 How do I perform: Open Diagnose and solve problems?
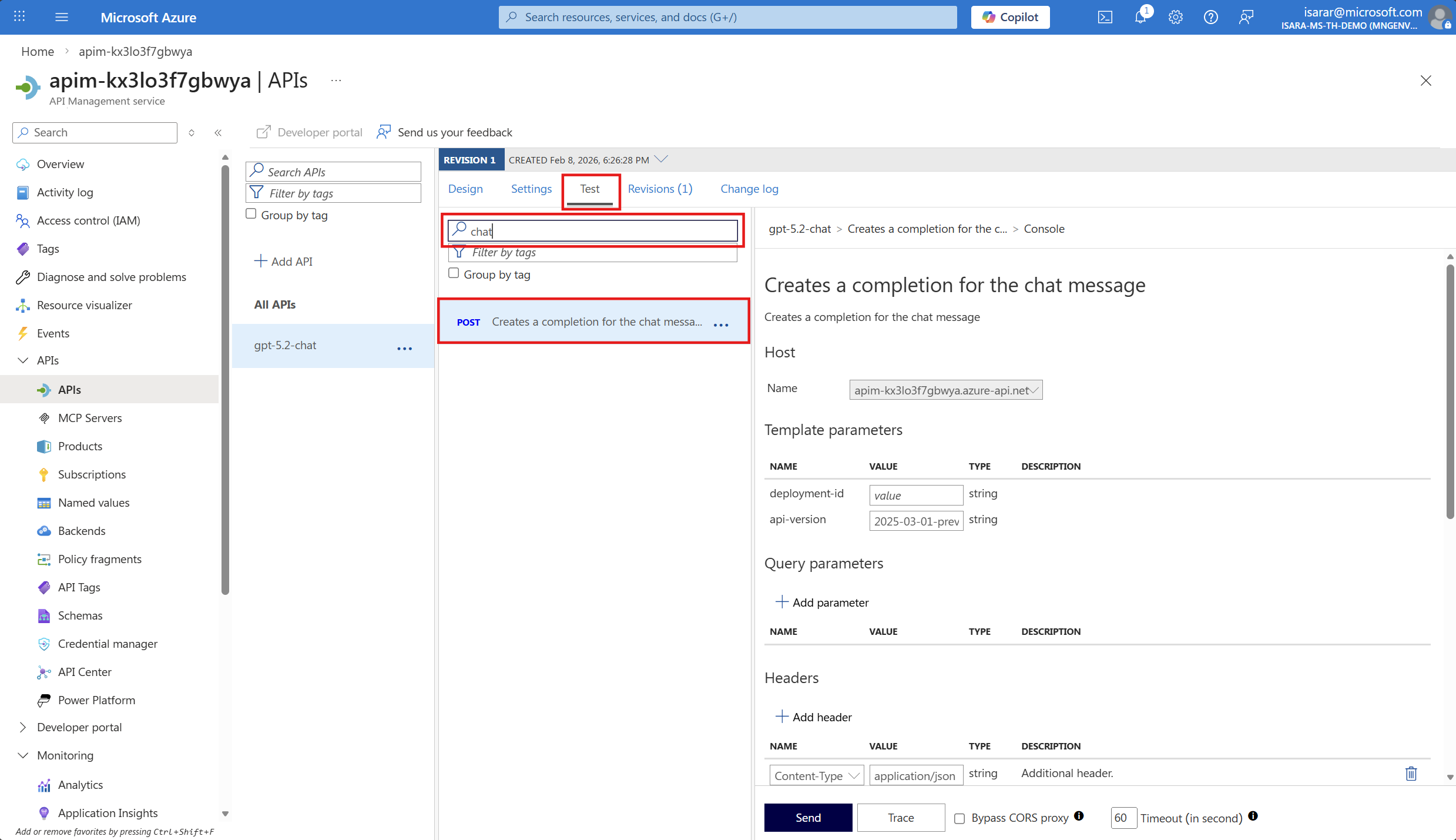point(111,277)
